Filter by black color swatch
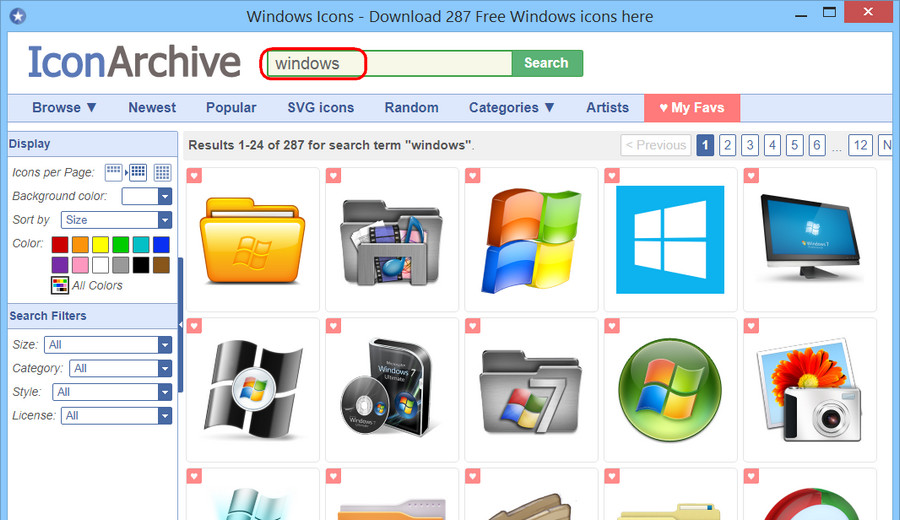Viewport: 900px width, 520px height. click(141, 265)
